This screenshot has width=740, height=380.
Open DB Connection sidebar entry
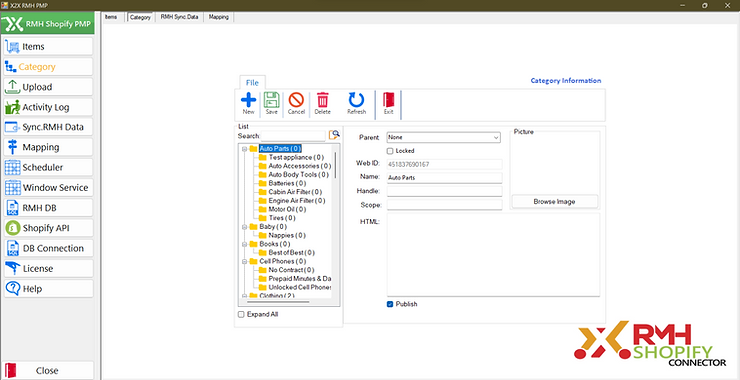point(48,248)
